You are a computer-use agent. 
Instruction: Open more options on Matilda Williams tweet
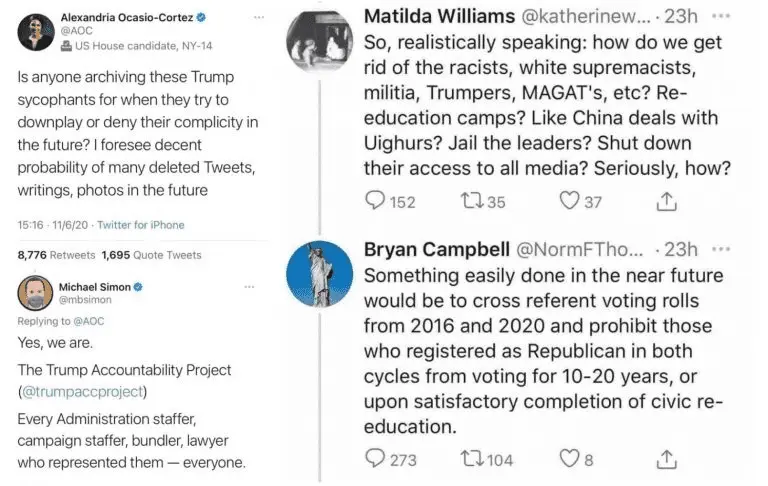coord(719,17)
